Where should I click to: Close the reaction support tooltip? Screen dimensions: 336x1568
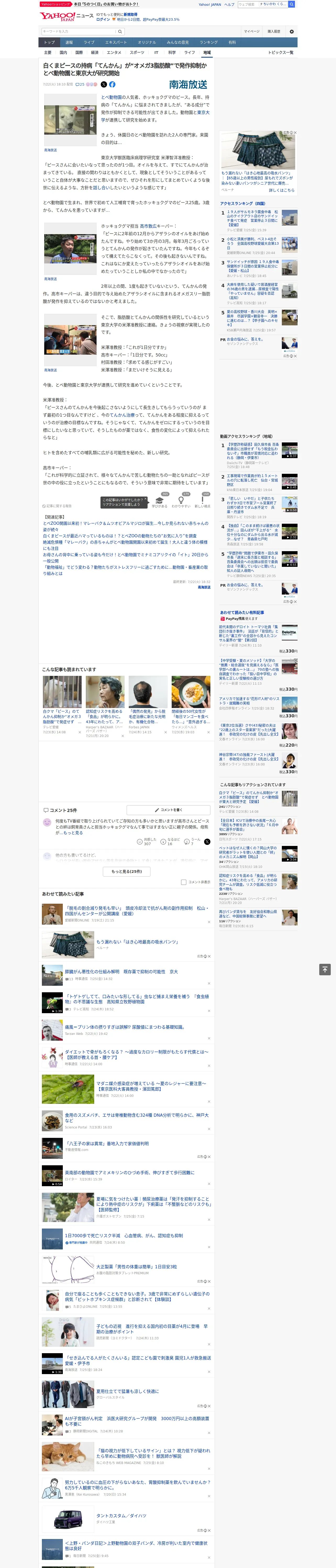coord(146,499)
